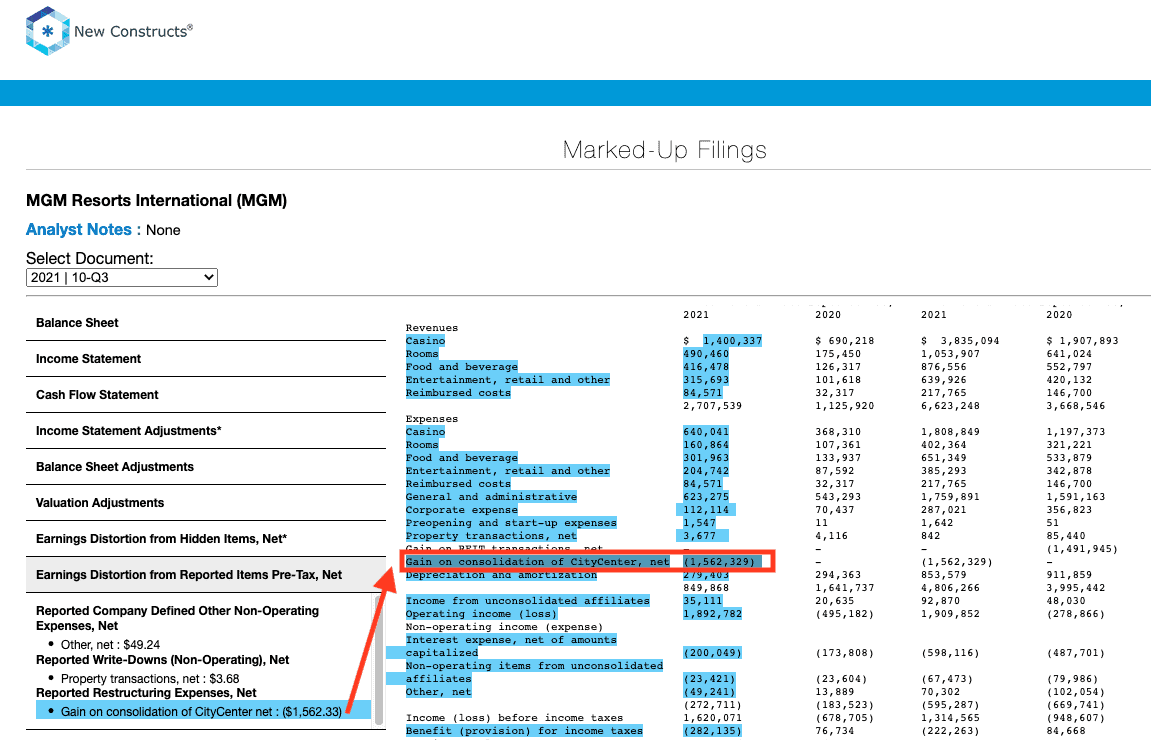Click Non-operating items from unconsolidated label
Image resolution: width=1151 pixels, height=740 pixels.
tap(534, 666)
